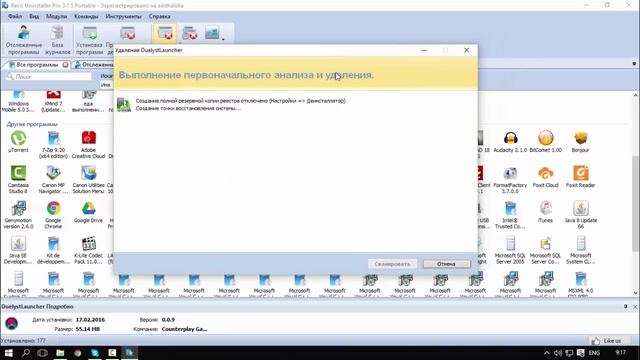This screenshot has height=360, width=640.
Task: Open the Windows Start menu
Action: pyautogui.click(x=8, y=353)
